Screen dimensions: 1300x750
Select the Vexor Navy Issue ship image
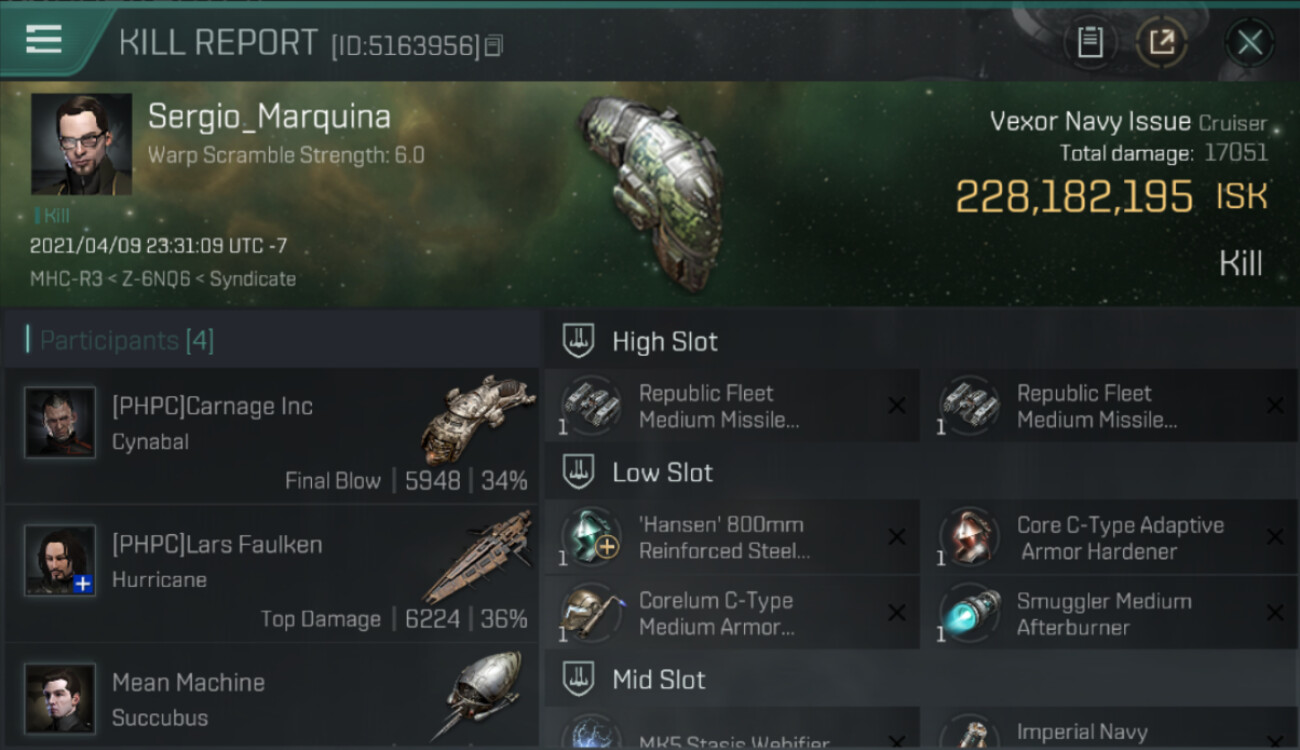650,194
